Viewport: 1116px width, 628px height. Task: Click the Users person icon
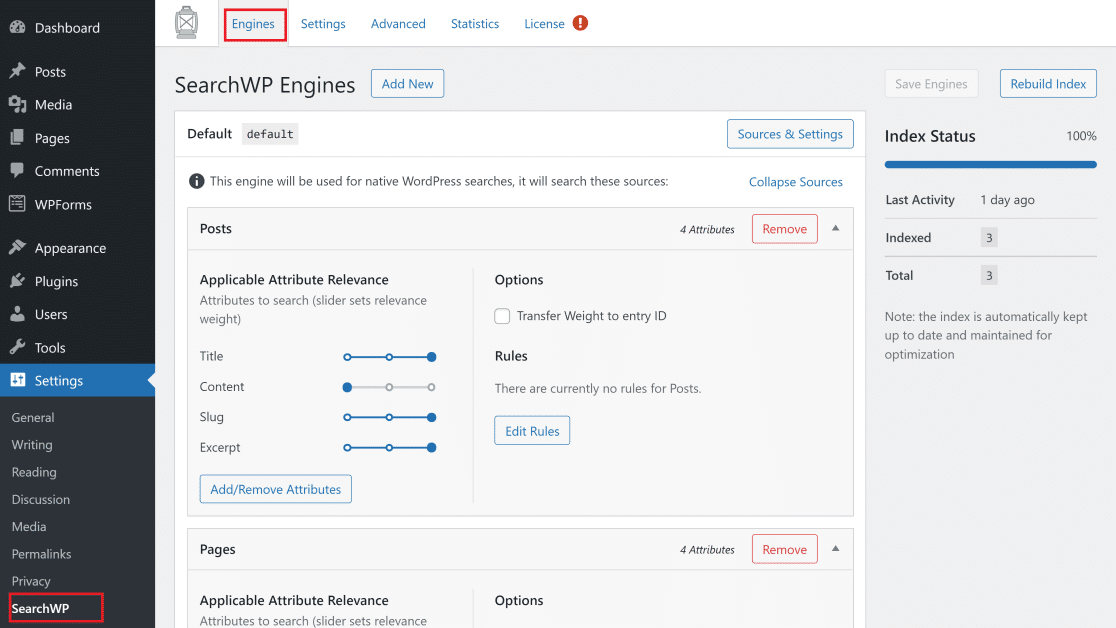[18, 314]
